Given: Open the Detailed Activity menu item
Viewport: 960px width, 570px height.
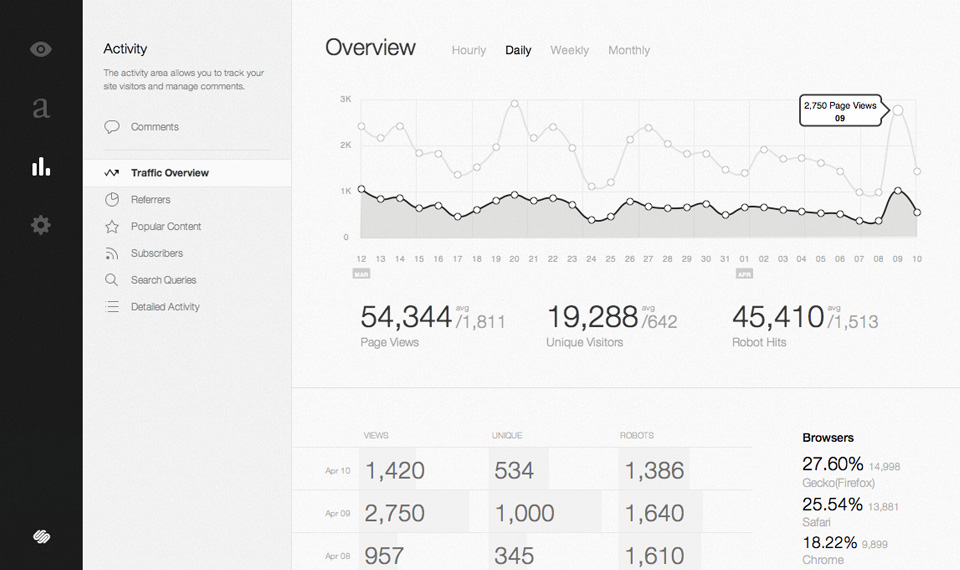Looking at the screenshot, I should pyautogui.click(x=165, y=307).
